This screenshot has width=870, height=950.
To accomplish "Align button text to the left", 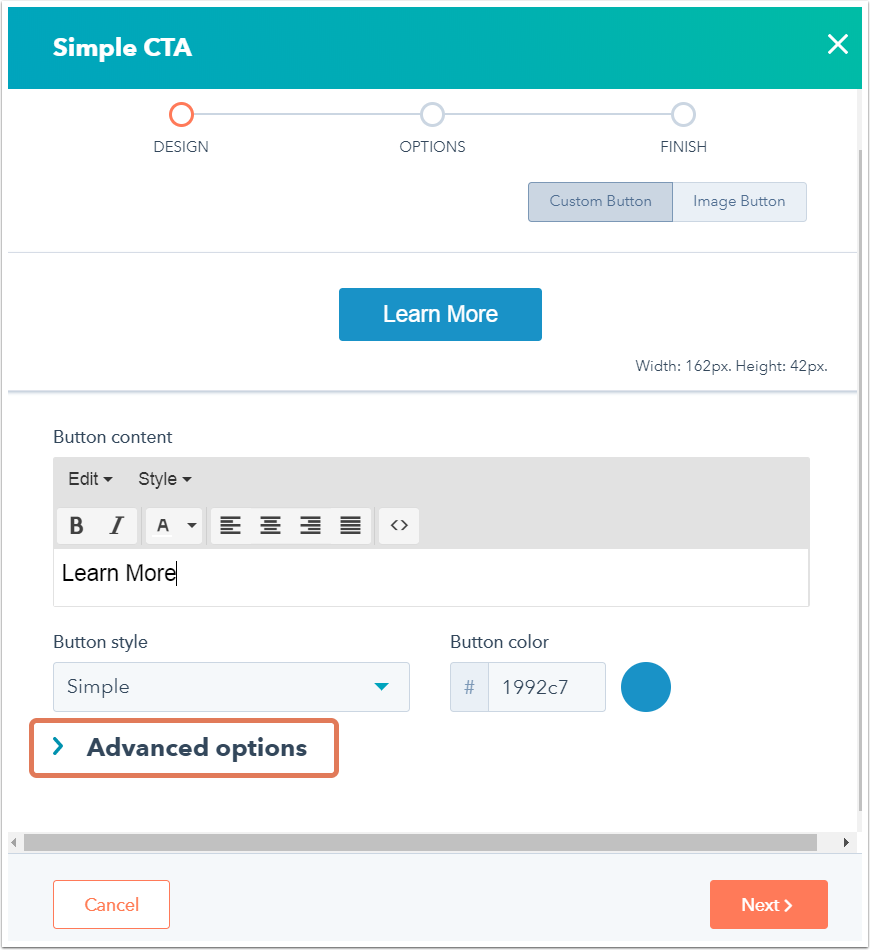I will [x=231, y=526].
